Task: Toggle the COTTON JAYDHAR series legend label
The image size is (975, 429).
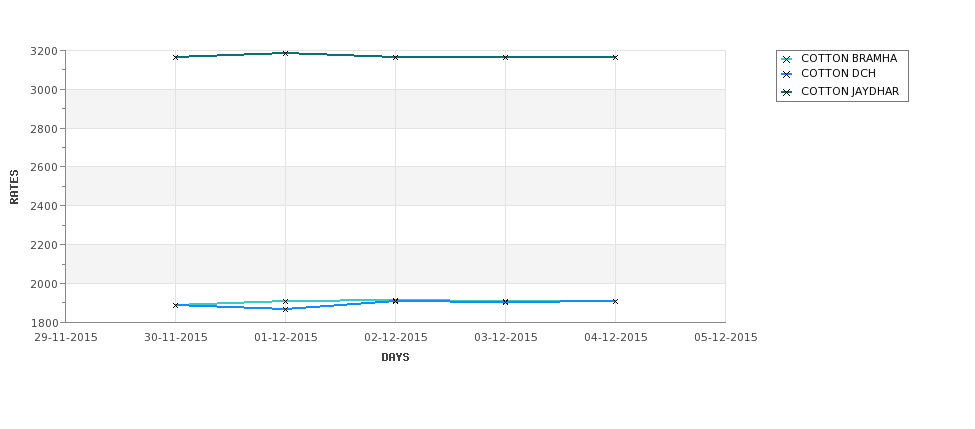Action: point(850,91)
